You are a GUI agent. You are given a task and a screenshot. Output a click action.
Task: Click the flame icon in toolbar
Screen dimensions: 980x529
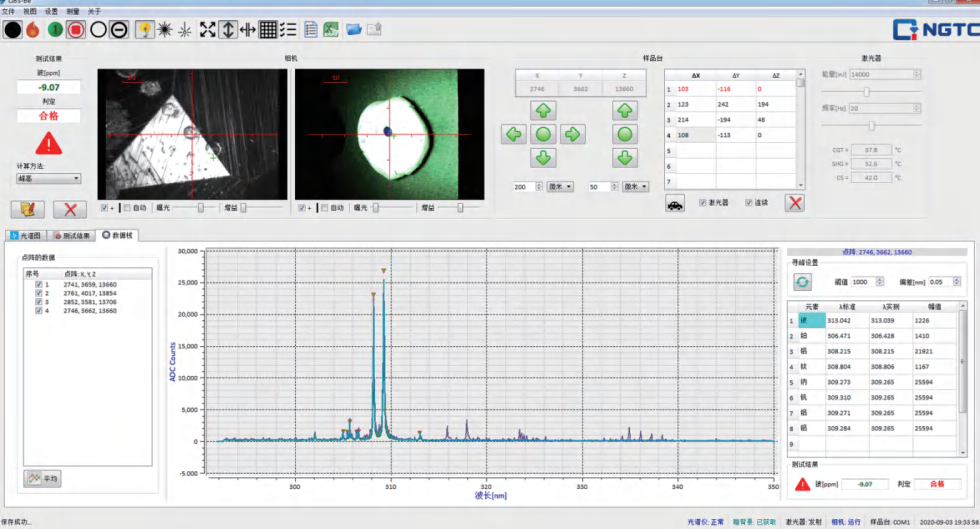click(x=33, y=29)
